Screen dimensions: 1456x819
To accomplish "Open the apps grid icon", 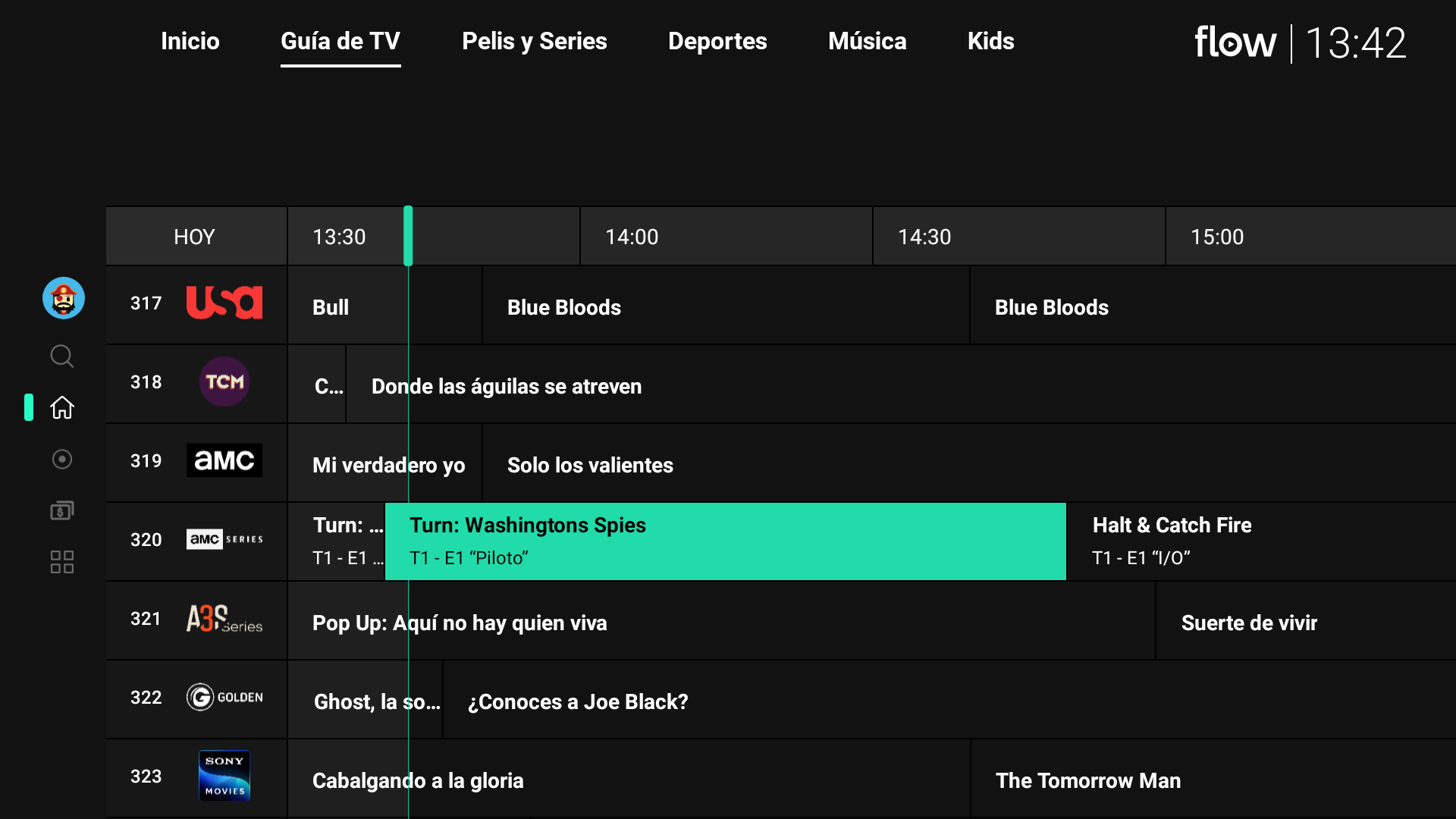I will click(61, 562).
